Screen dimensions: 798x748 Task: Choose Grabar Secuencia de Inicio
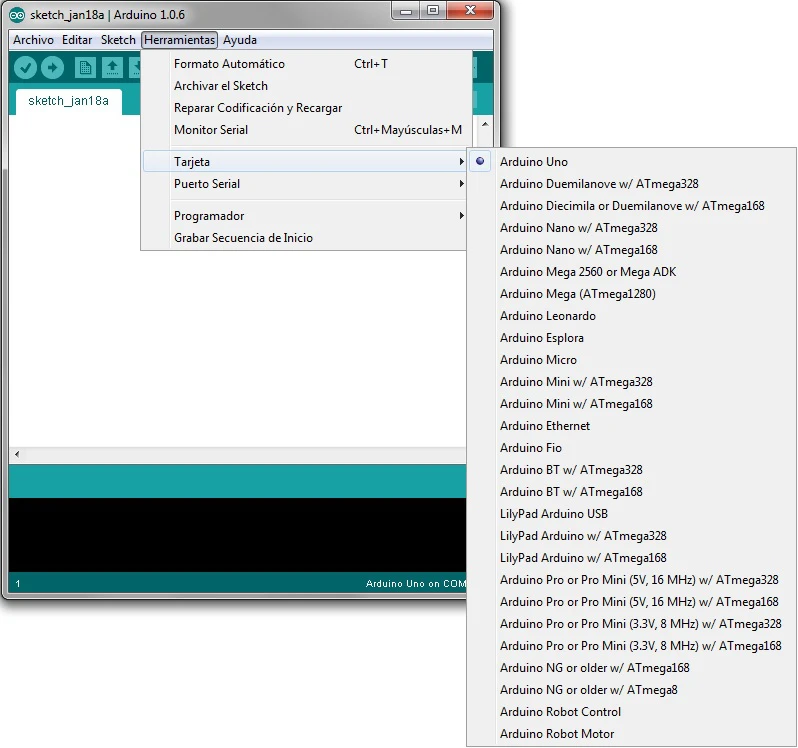pos(243,238)
